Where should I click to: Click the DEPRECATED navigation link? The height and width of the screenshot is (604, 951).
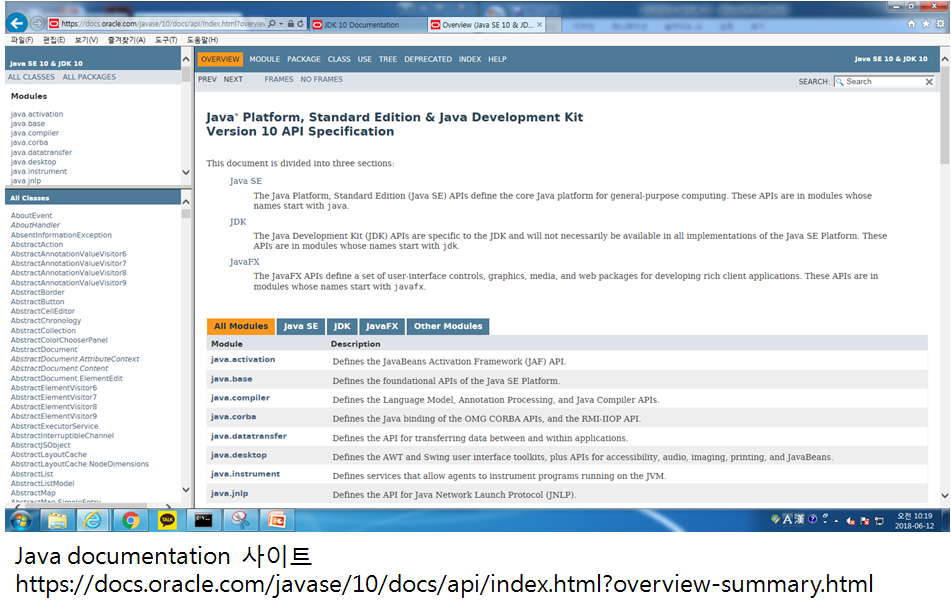(428, 59)
